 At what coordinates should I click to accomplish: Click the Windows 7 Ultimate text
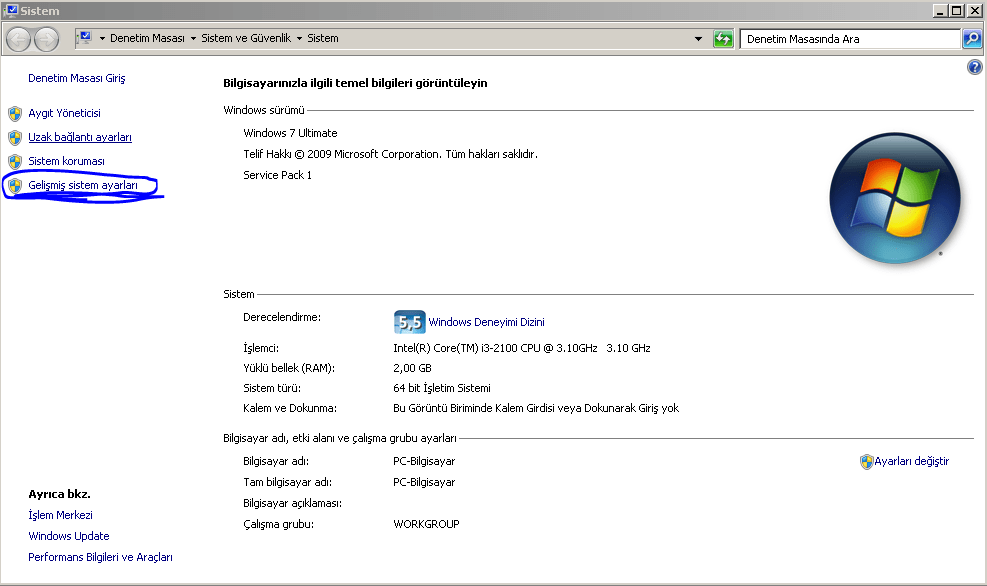tap(290, 133)
